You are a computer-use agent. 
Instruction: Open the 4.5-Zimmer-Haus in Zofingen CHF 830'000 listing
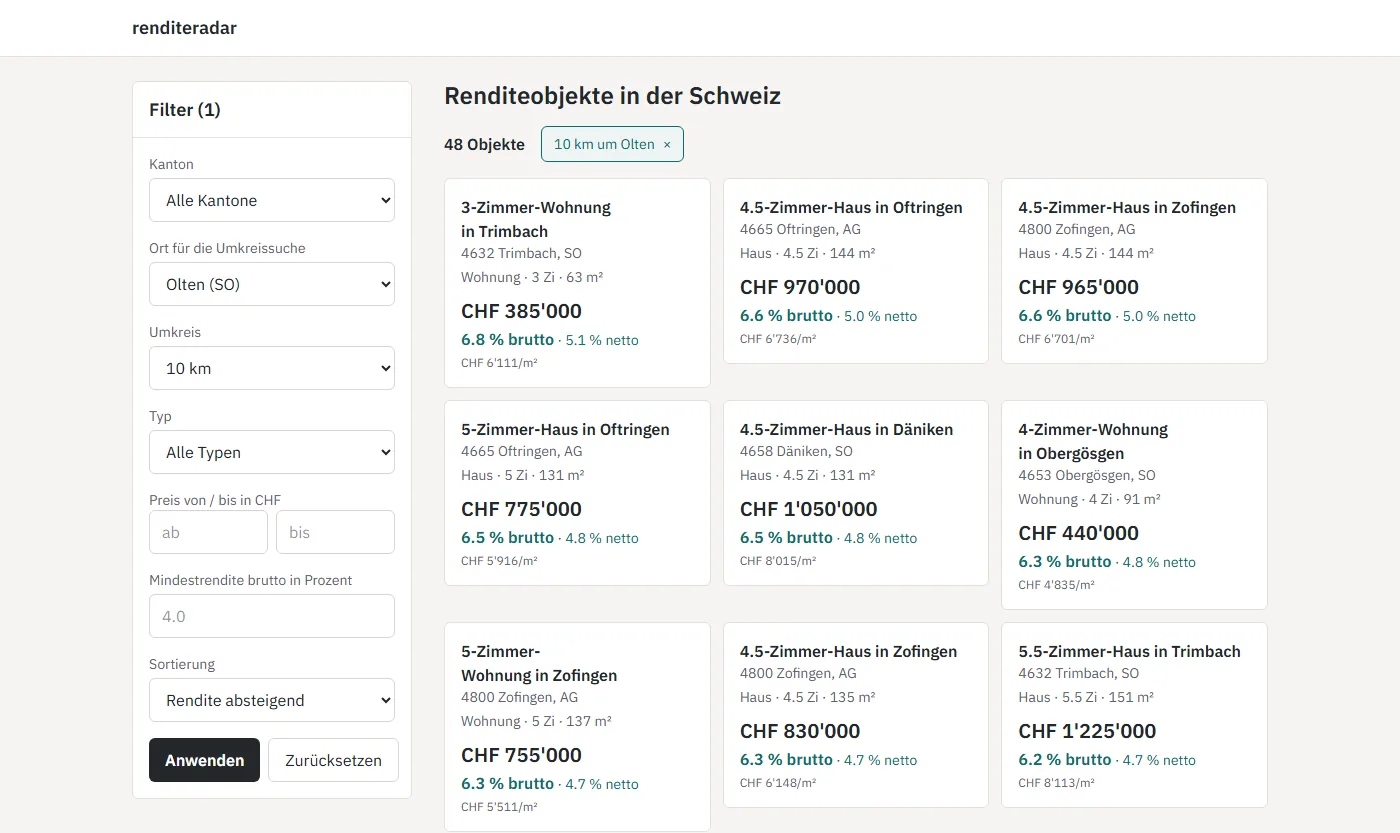tap(856, 715)
